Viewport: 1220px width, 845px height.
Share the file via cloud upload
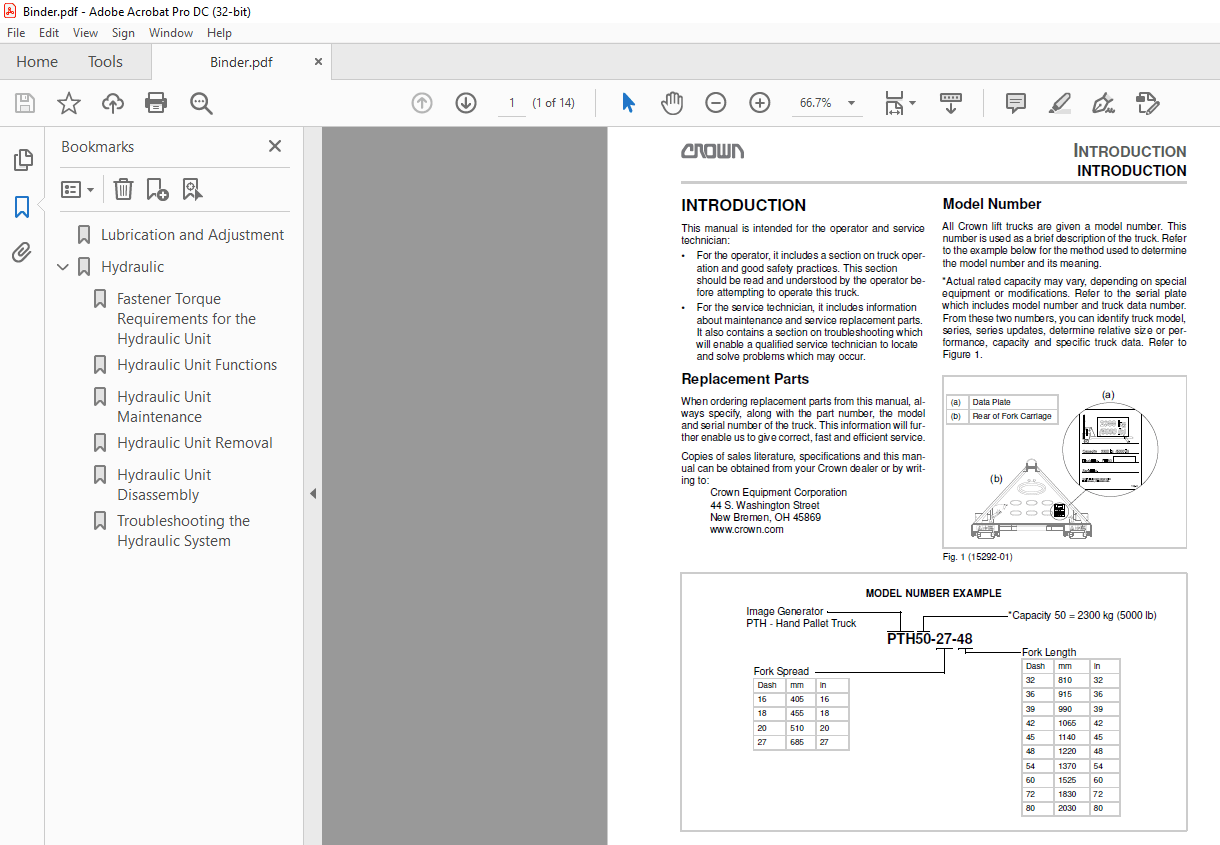tap(112, 102)
